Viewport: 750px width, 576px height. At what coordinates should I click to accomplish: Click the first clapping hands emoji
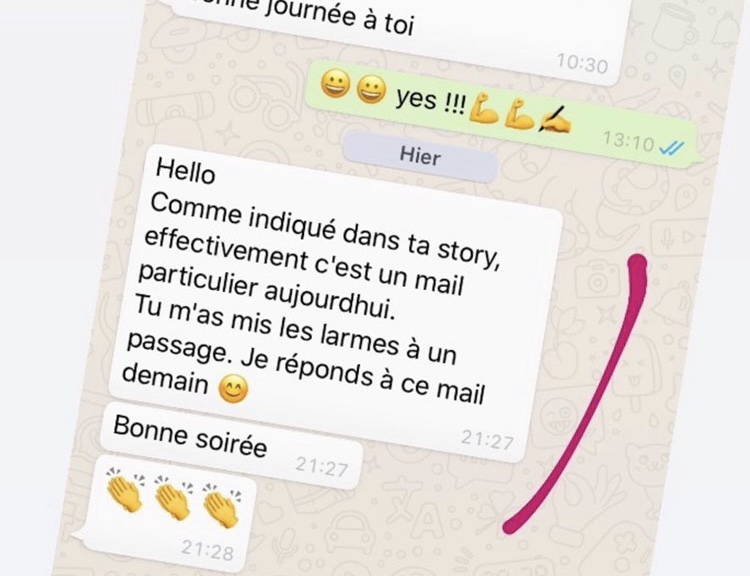pyautogui.click(x=125, y=489)
